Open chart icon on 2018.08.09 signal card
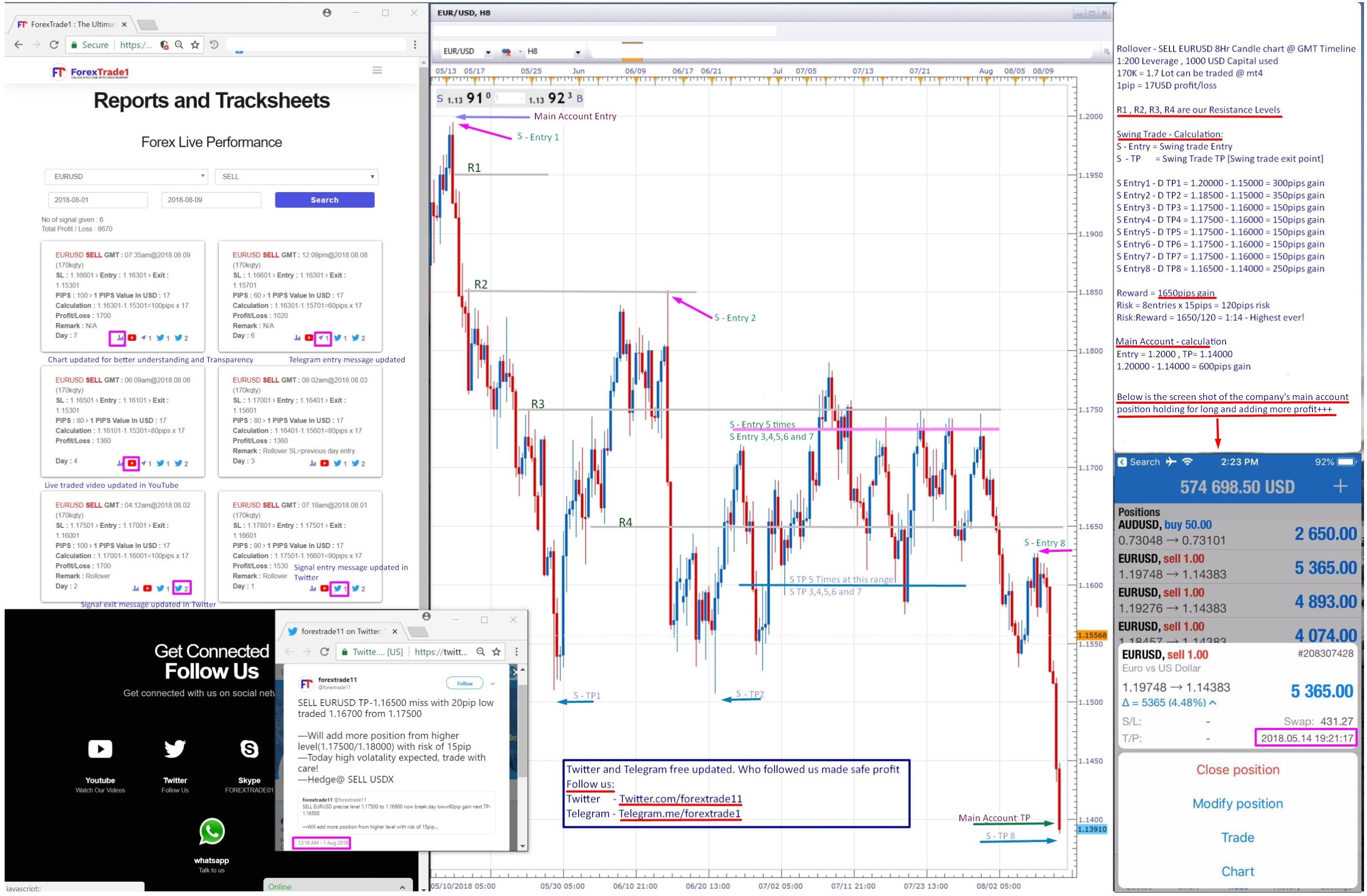 [x=119, y=338]
